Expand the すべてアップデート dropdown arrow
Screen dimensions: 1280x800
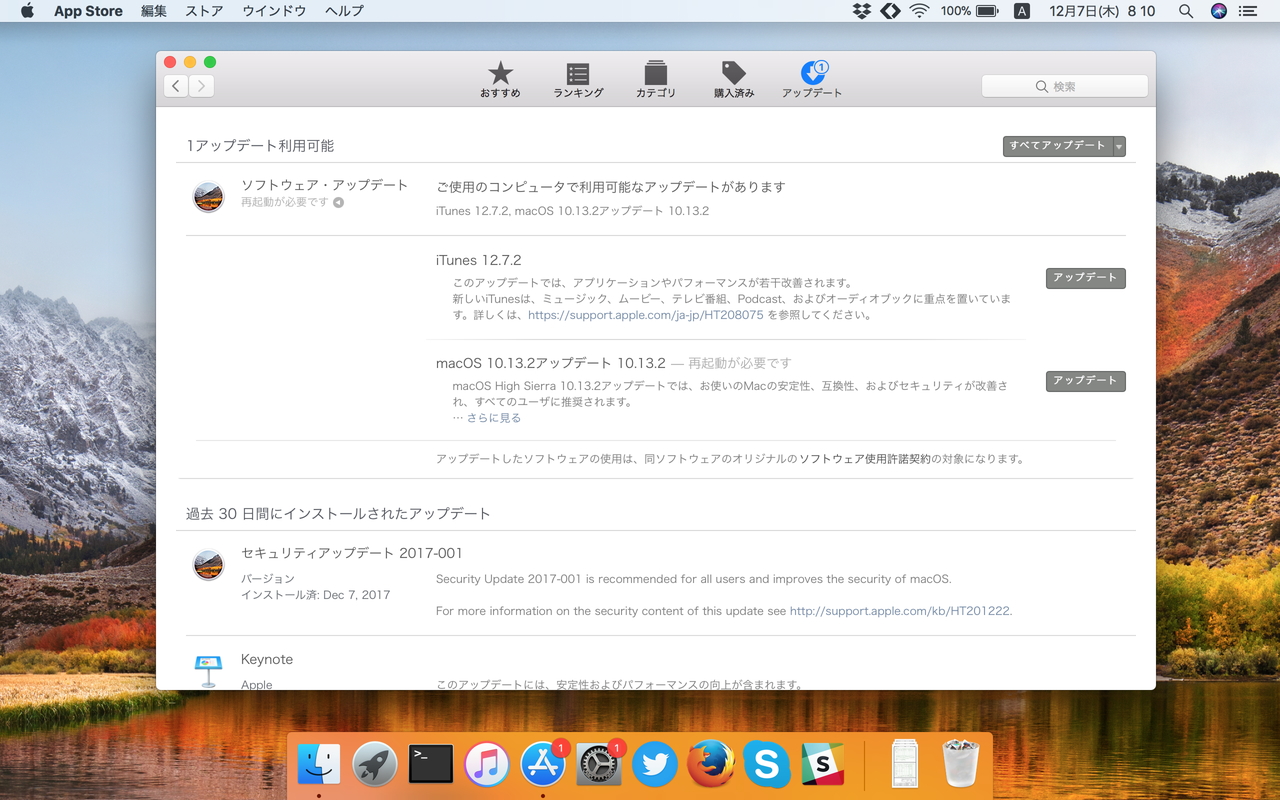point(1119,146)
